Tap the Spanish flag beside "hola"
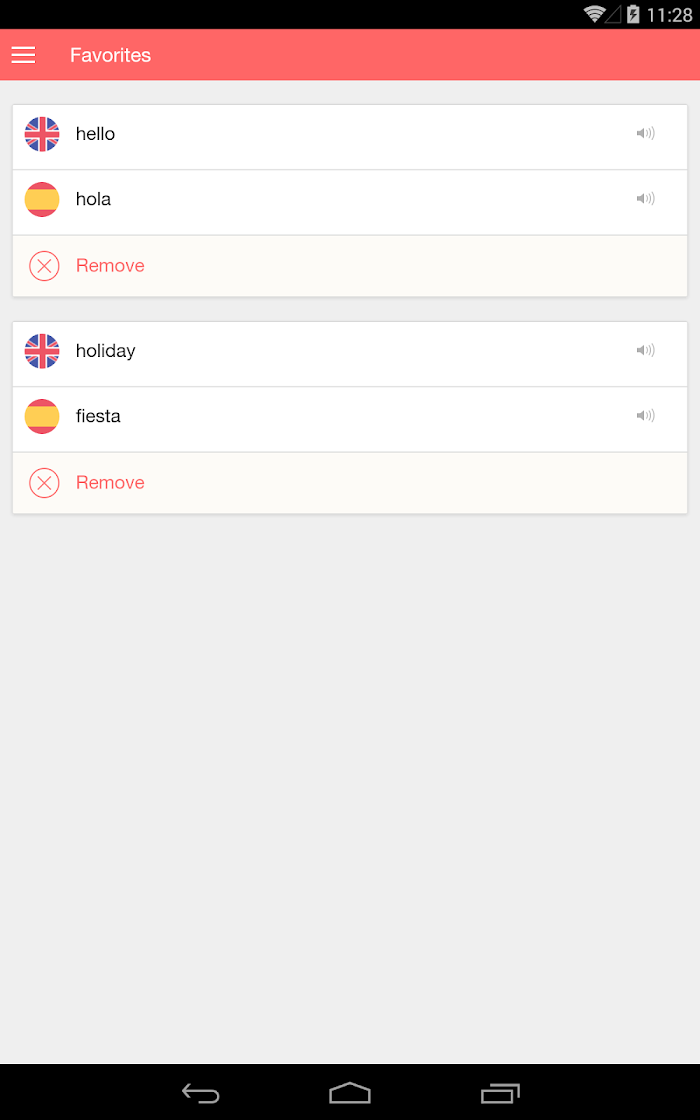 (42, 199)
